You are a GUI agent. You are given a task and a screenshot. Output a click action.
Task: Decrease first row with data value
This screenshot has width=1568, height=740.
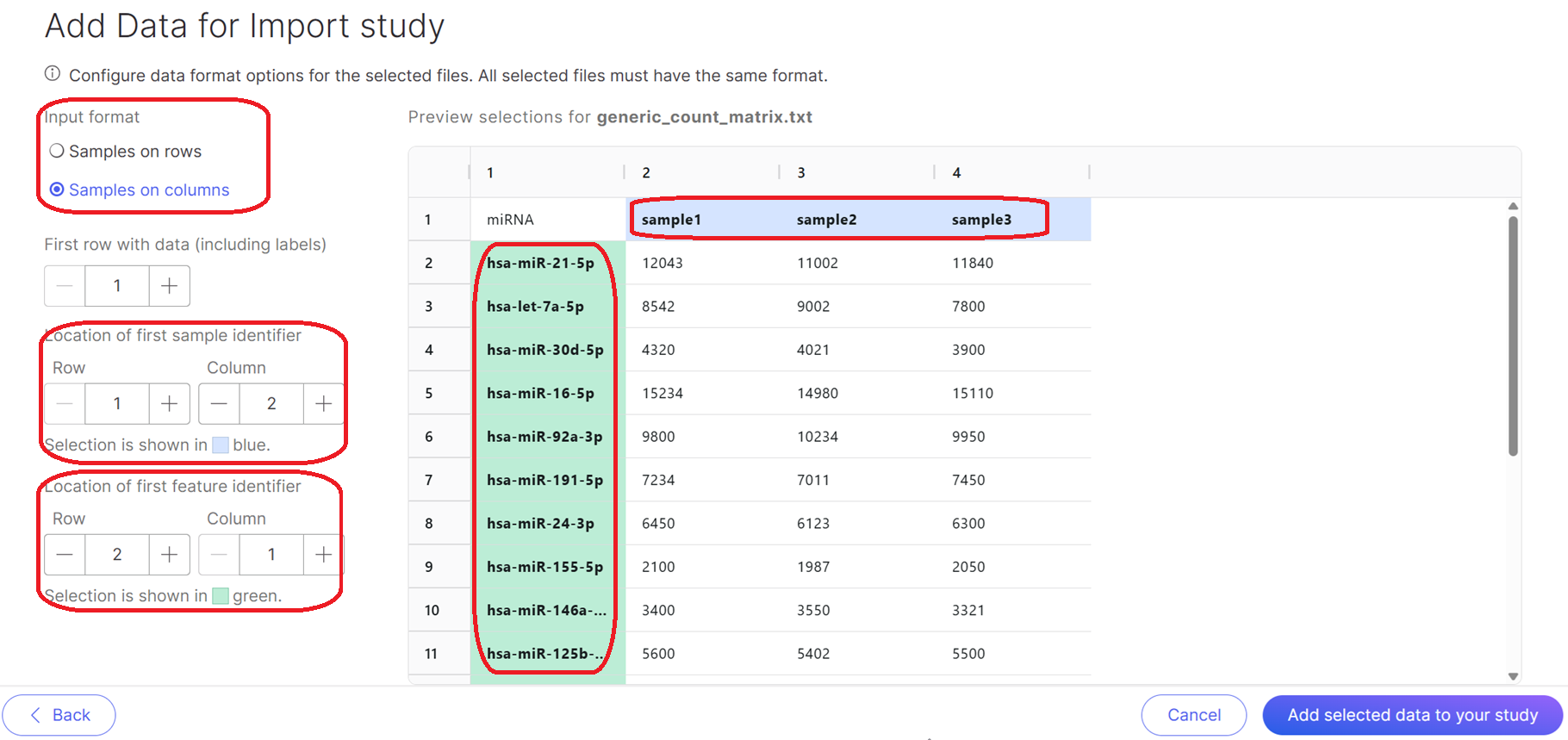click(x=65, y=286)
